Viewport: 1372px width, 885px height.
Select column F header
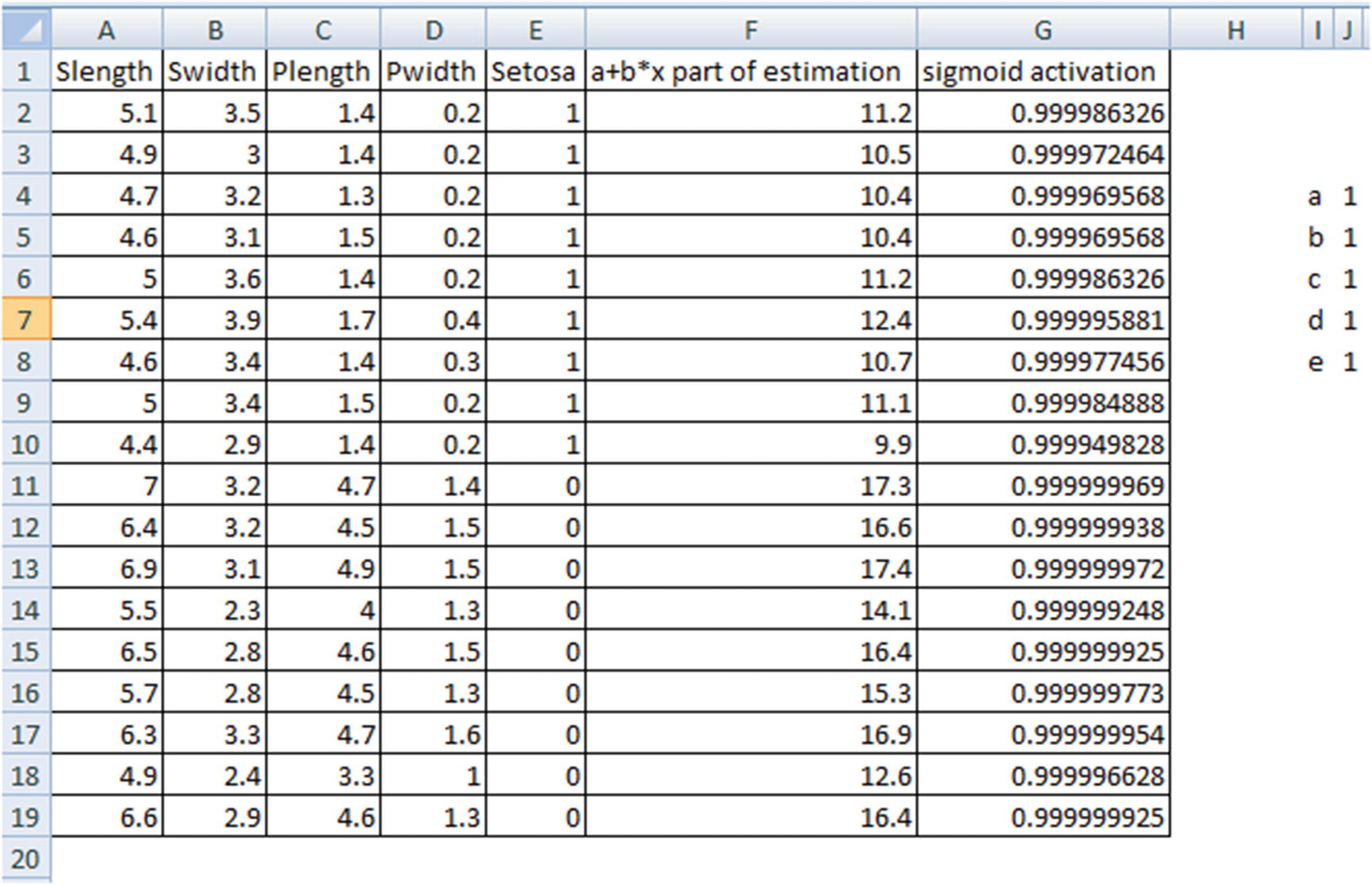tap(750, 30)
